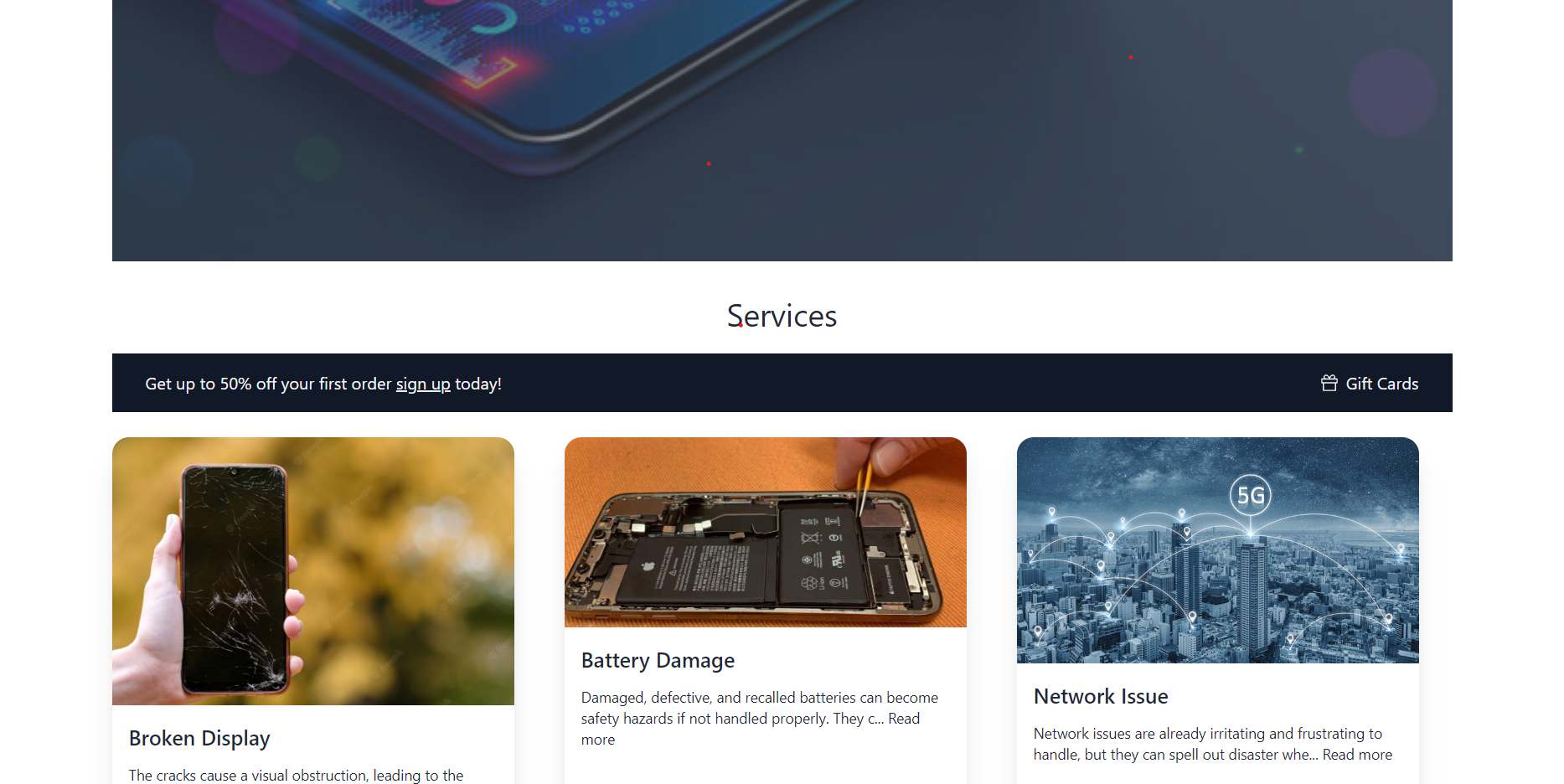Open the Network Issue card image
This screenshot has width=1564, height=784.
coord(1218,549)
